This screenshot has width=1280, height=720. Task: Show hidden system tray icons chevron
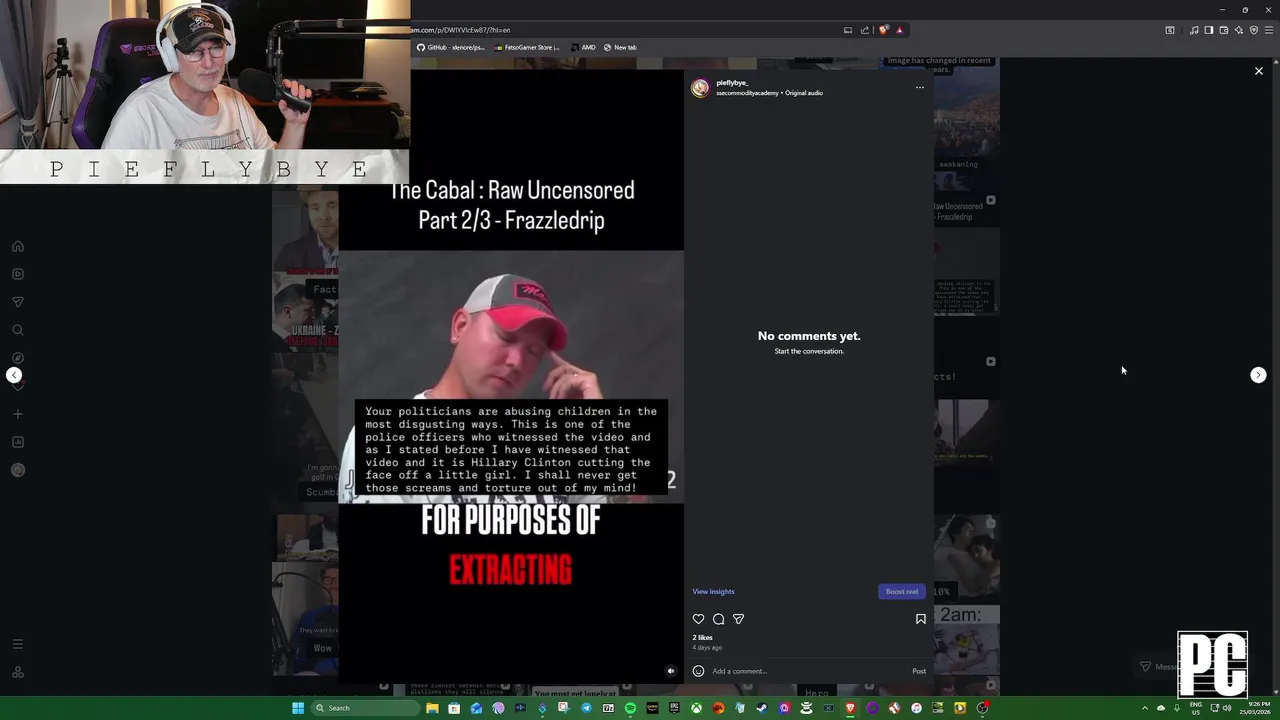(1145, 708)
